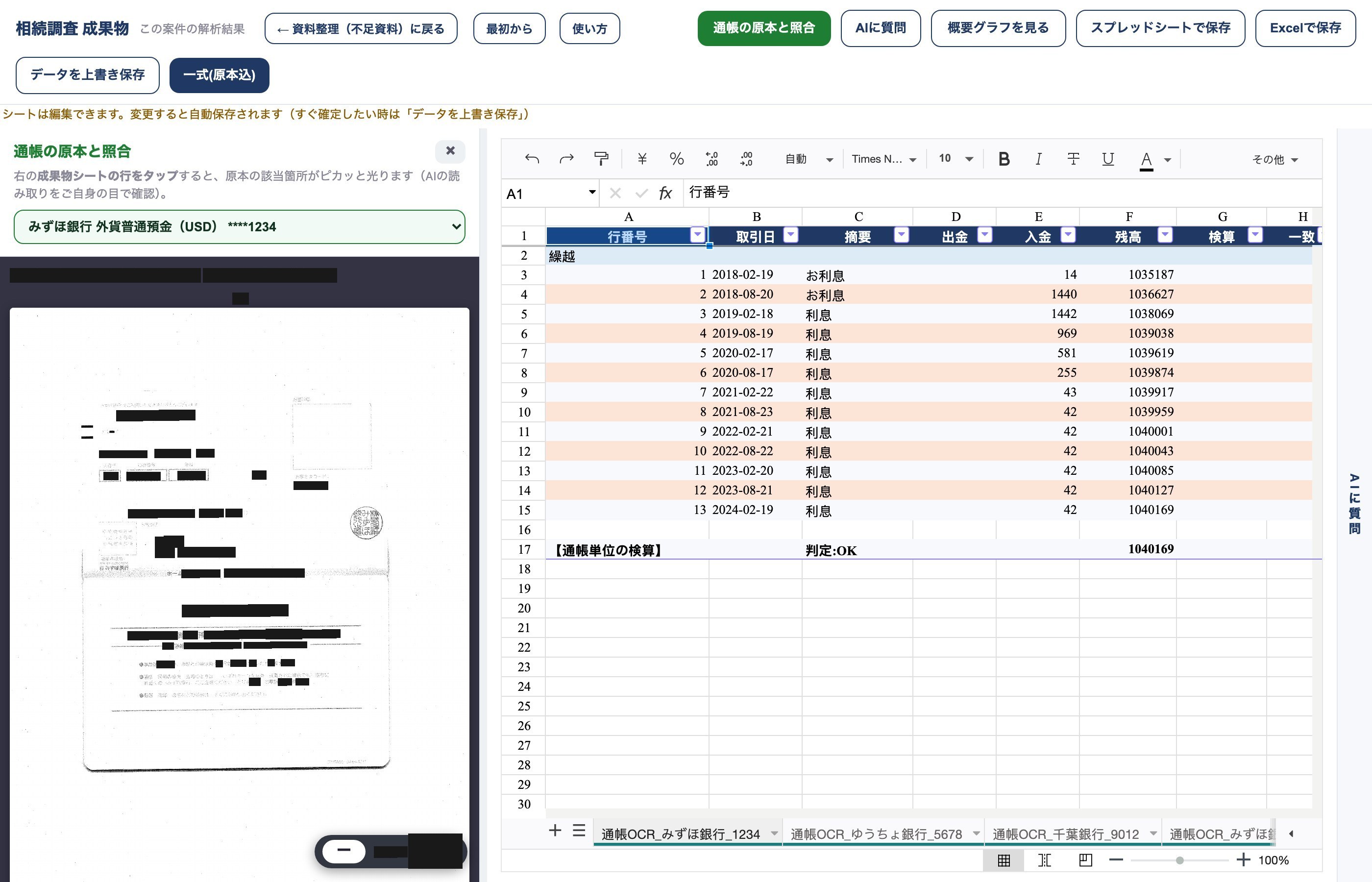The width and height of the screenshot is (1372, 882).
Task: Decrease decimal places
Action: (x=711, y=159)
